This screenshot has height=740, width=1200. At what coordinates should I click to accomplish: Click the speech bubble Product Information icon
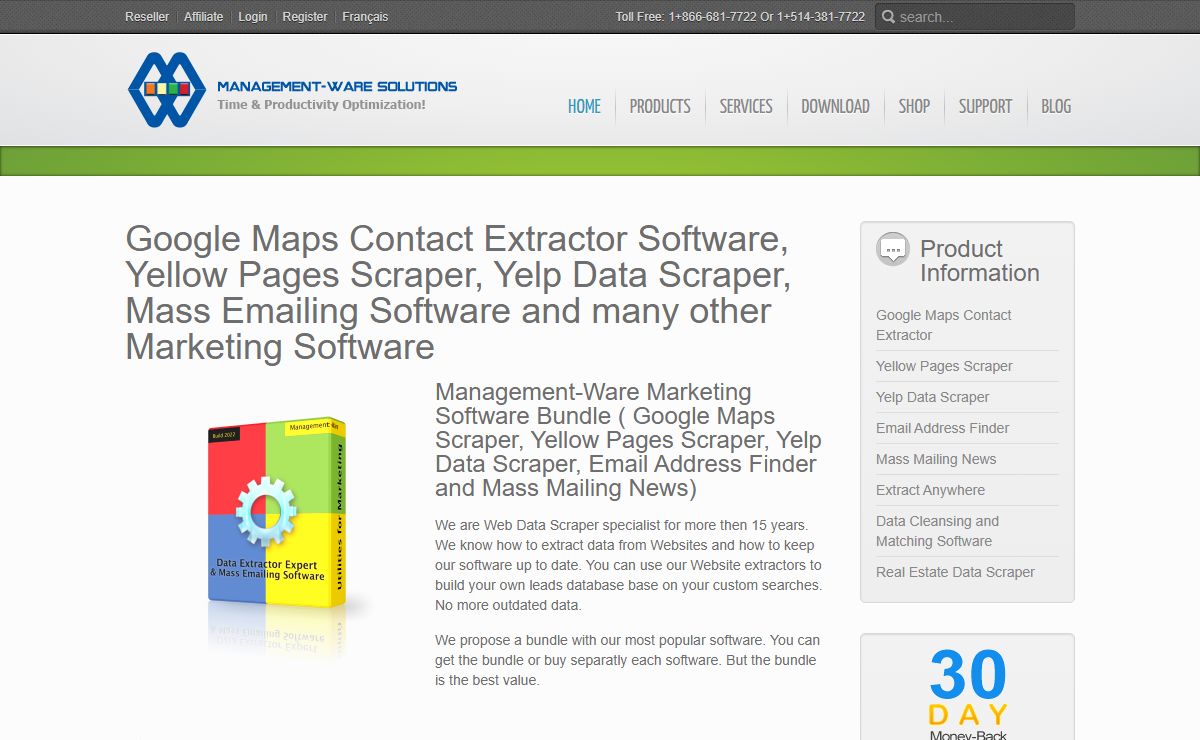[892, 249]
